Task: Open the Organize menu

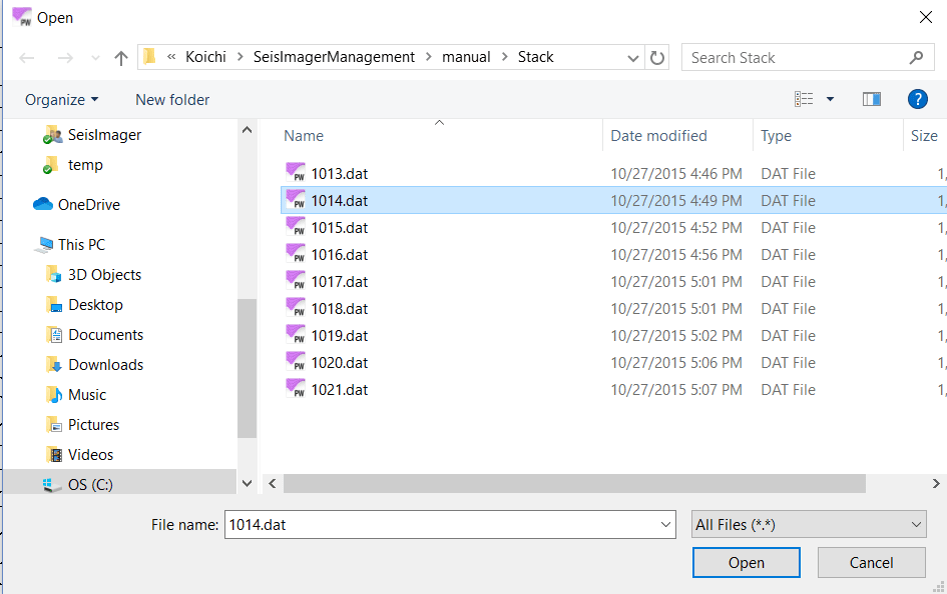Action: (62, 99)
